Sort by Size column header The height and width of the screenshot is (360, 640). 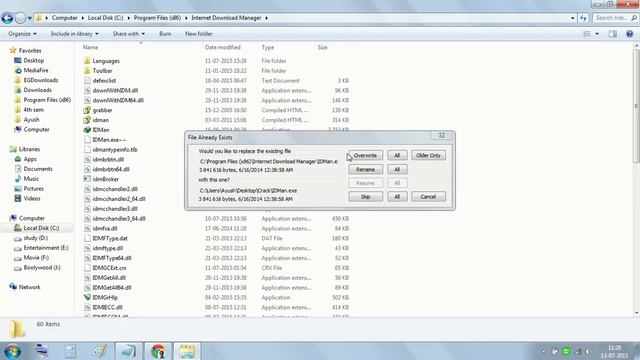point(322,47)
